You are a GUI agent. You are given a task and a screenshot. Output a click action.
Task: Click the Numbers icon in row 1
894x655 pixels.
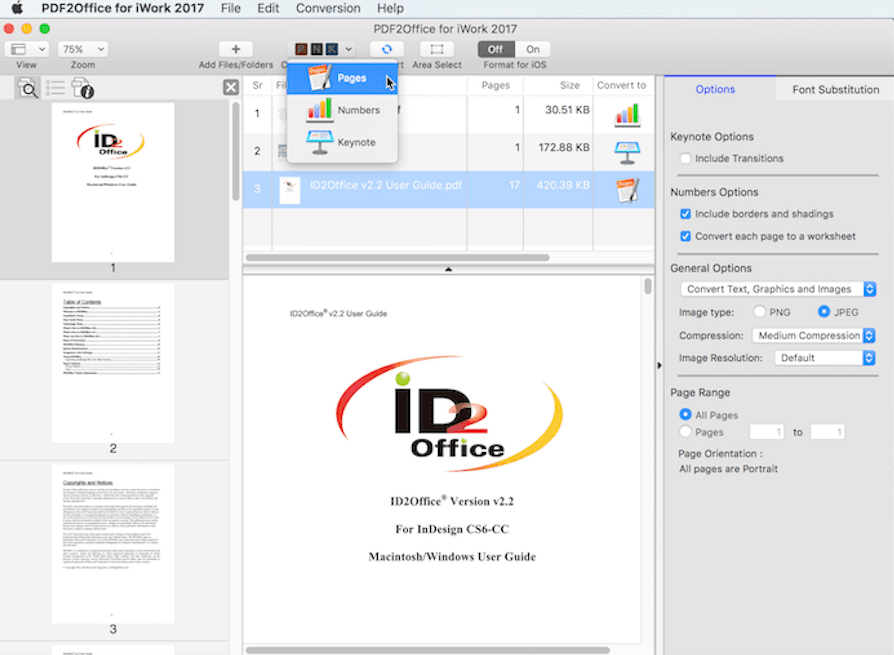point(627,113)
